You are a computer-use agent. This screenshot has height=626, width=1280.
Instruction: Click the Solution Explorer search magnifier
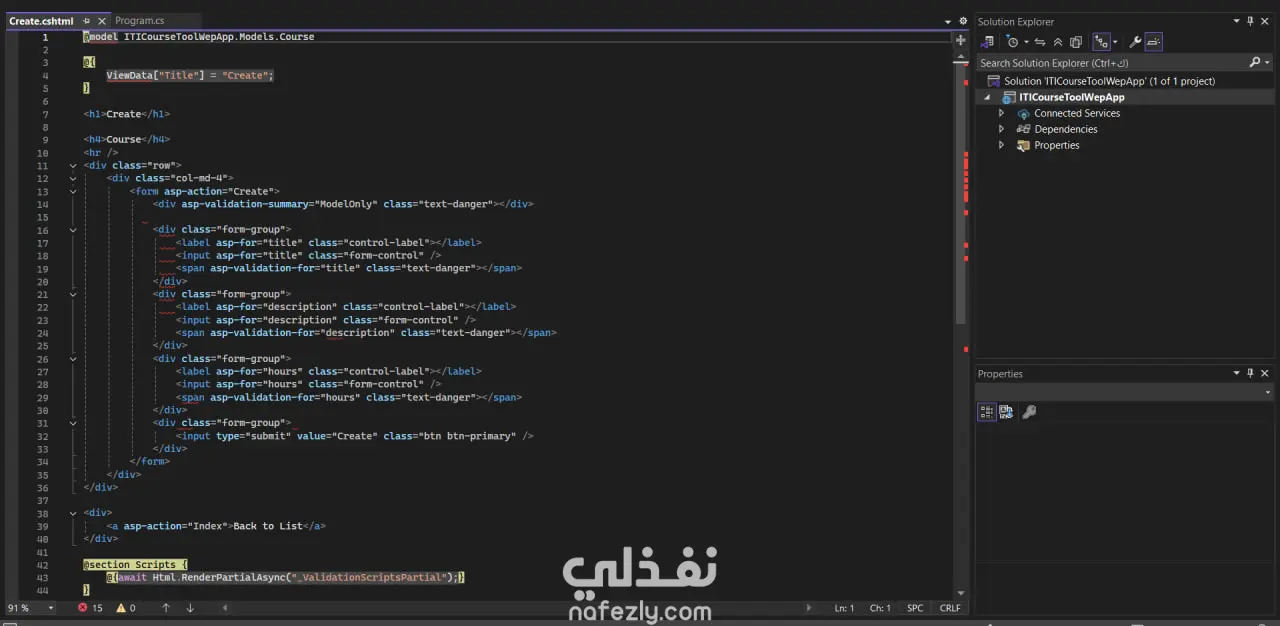tap(1255, 62)
